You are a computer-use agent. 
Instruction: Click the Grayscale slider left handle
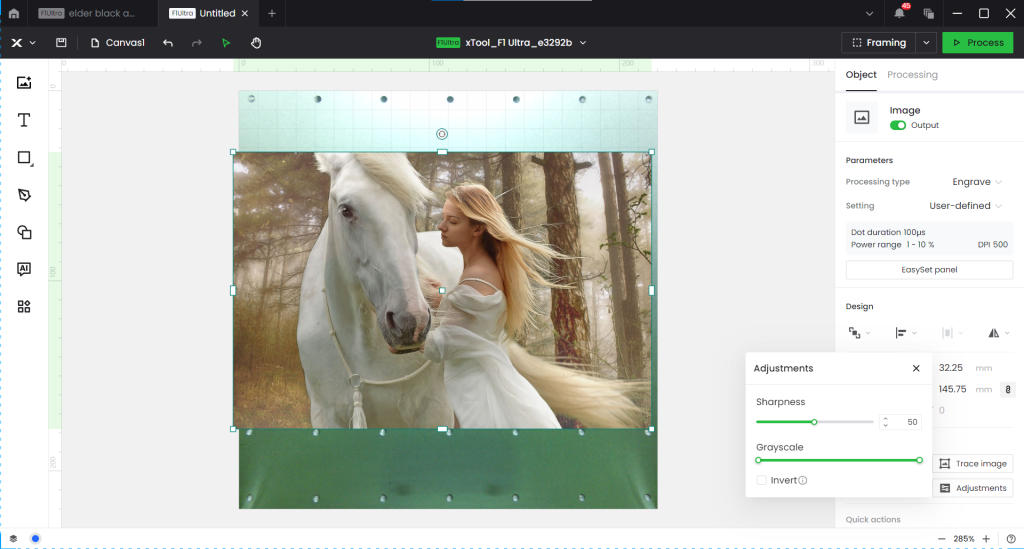click(x=758, y=460)
